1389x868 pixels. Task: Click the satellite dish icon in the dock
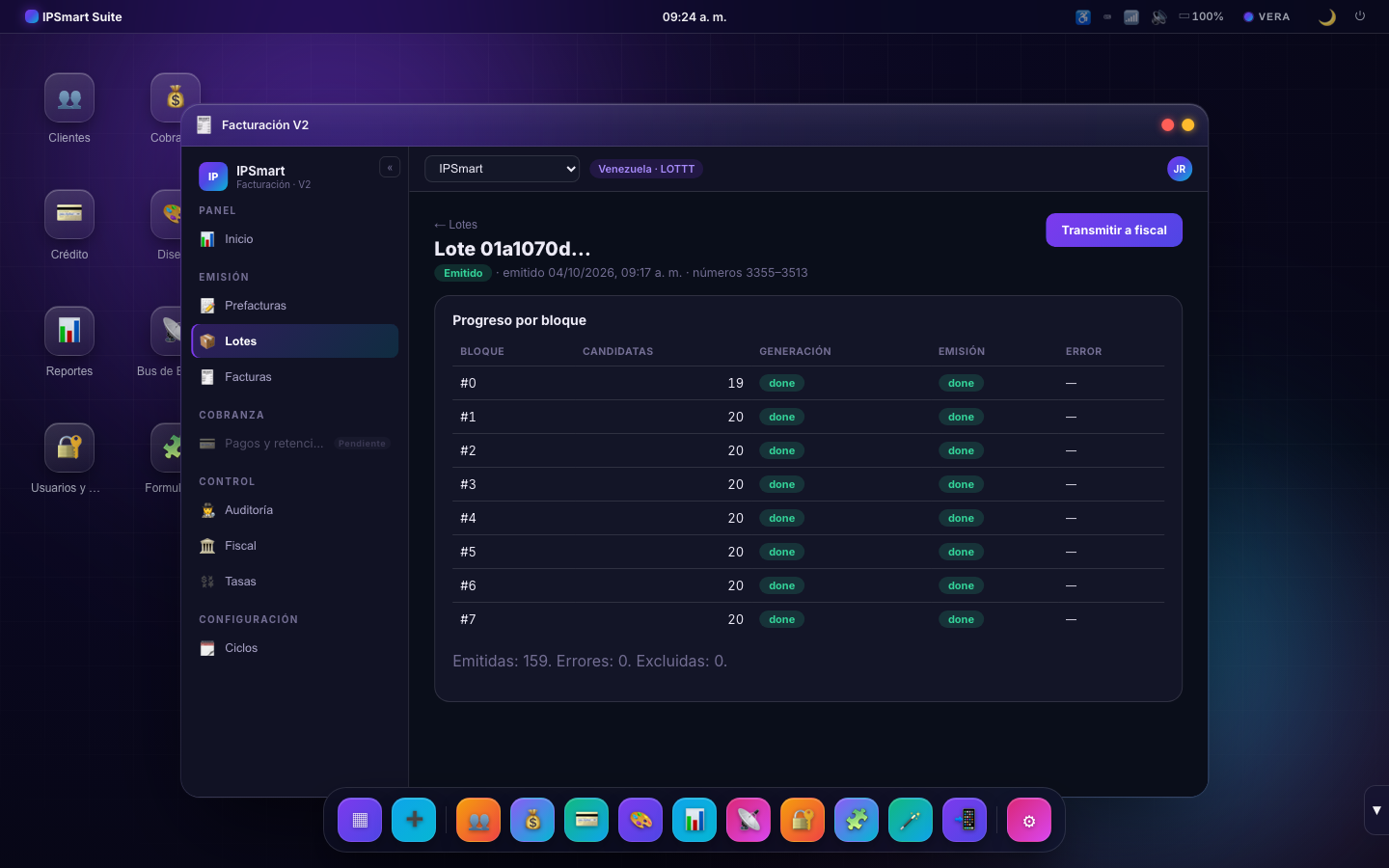[x=749, y=820]
